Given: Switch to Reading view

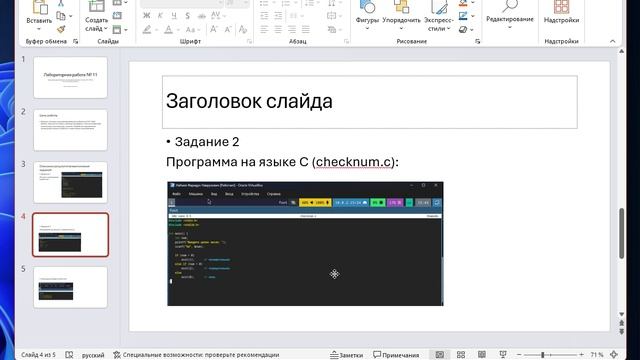Looking at the screenshot, I should [482, 355].
